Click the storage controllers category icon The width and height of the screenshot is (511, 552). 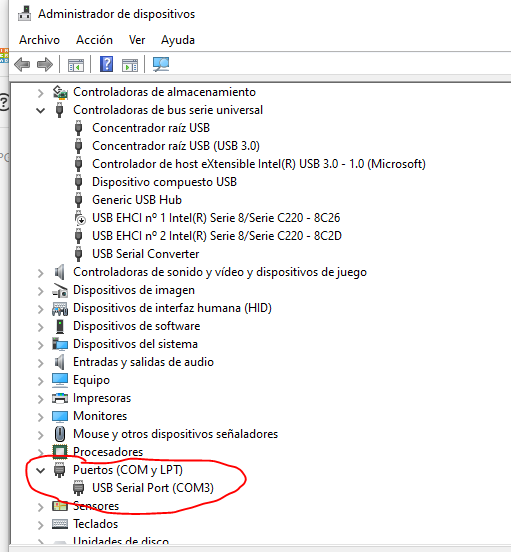[60, 92]
